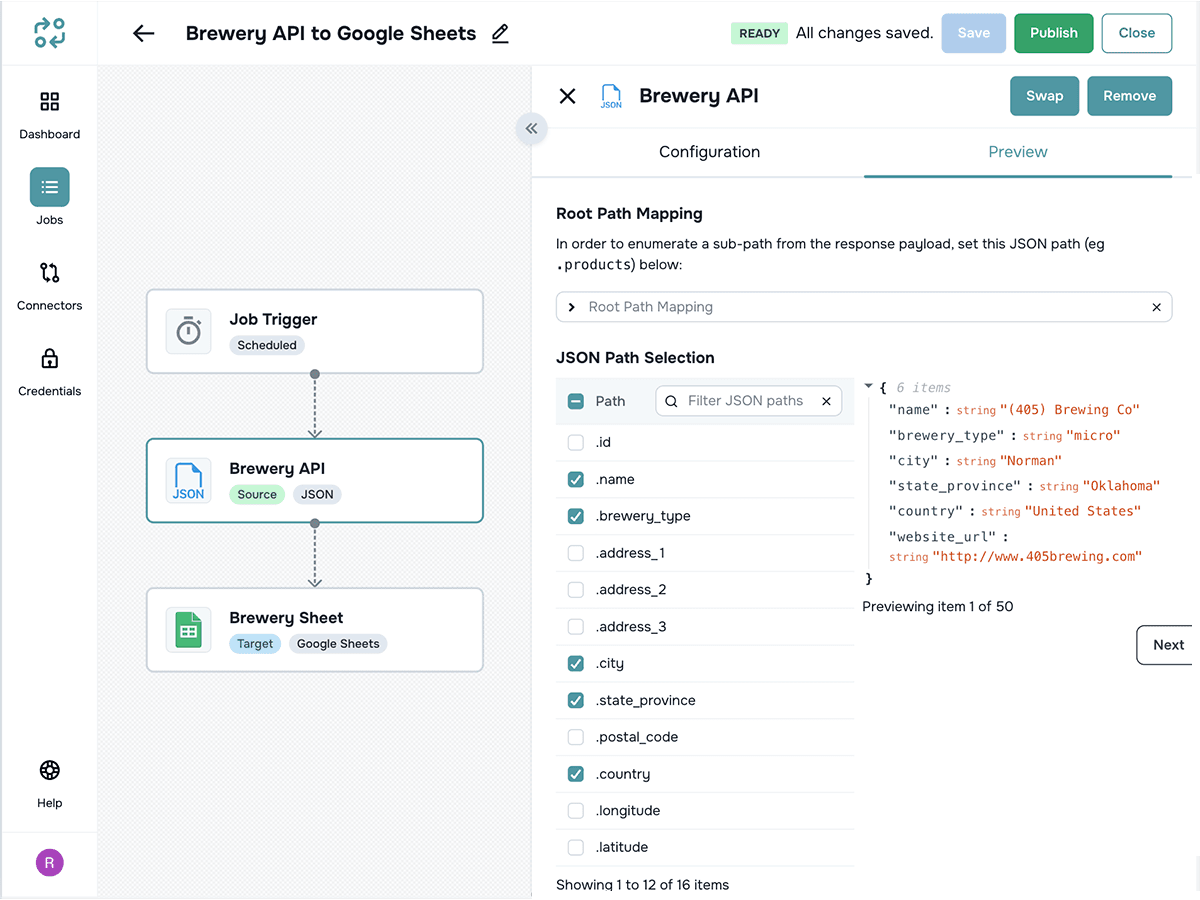
Task: Uncheck the .country checkbox
Action: coord(575,774)
